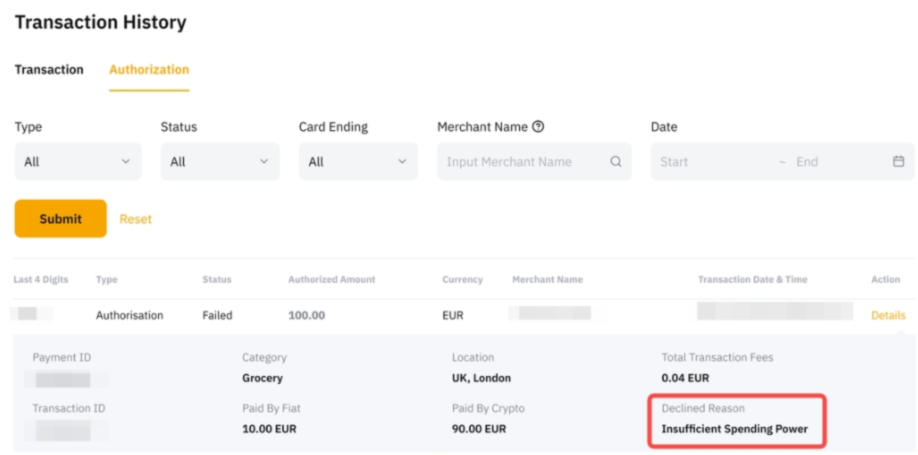Click the magnifier icon in merchant search

[616, 162]
